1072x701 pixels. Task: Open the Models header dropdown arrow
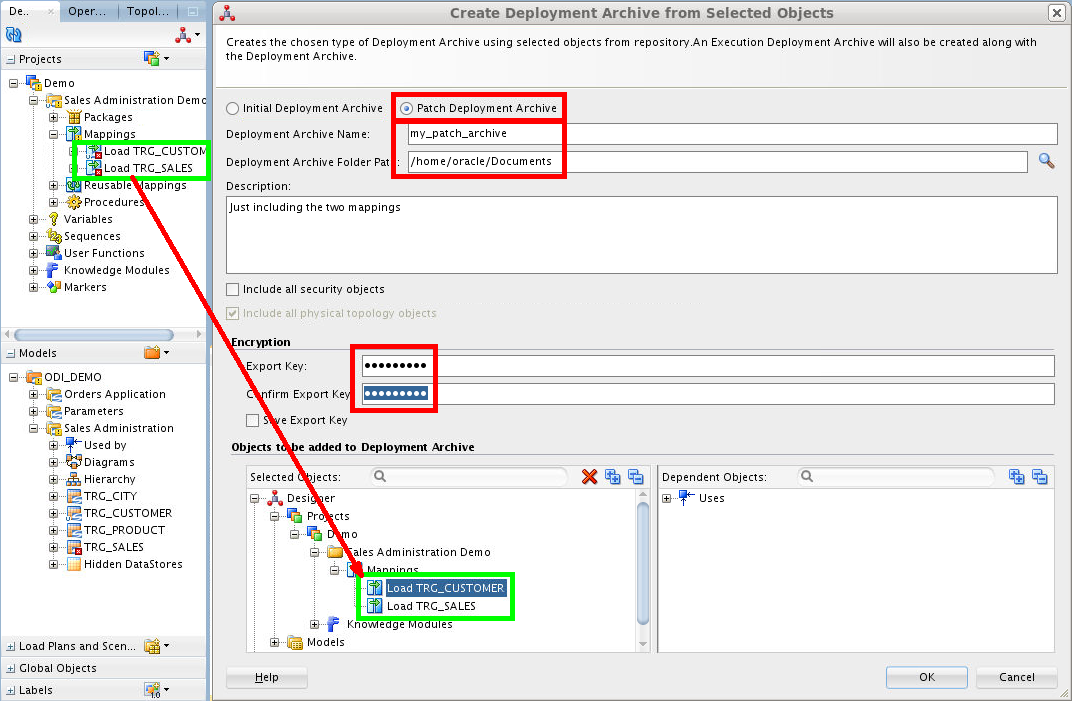[x=166, y=353]
